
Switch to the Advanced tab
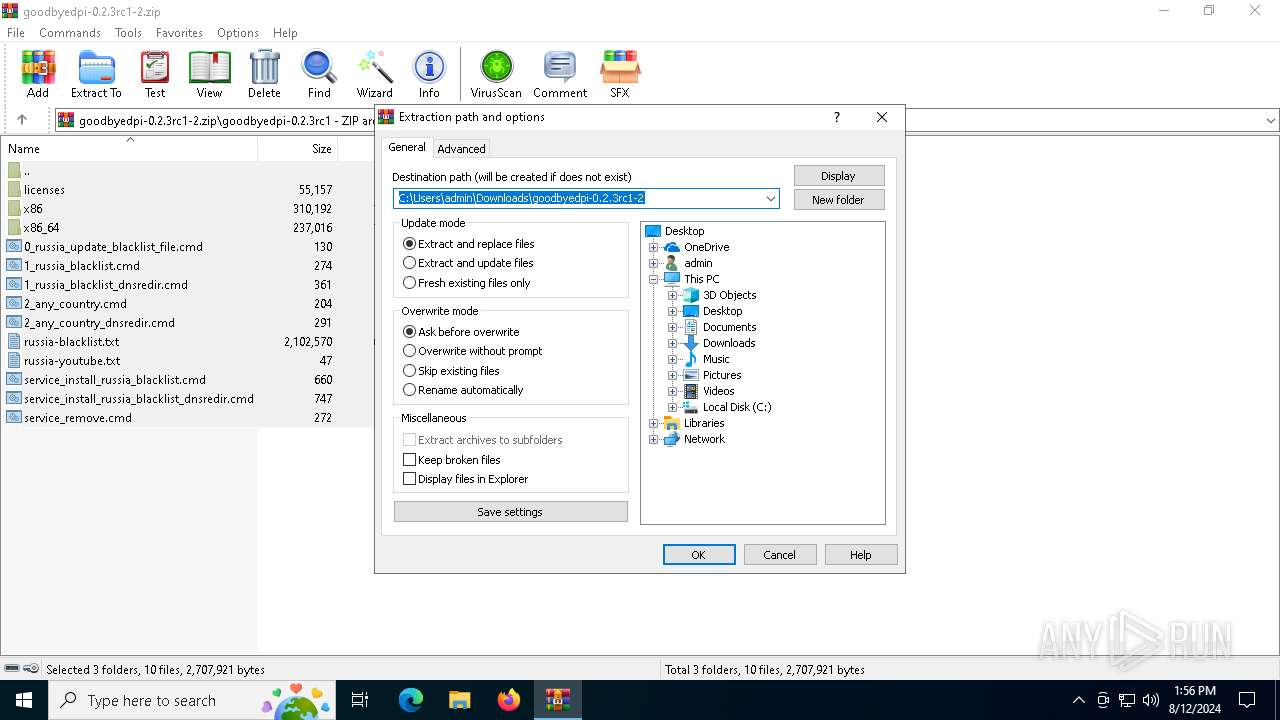(x=461, y=148)
